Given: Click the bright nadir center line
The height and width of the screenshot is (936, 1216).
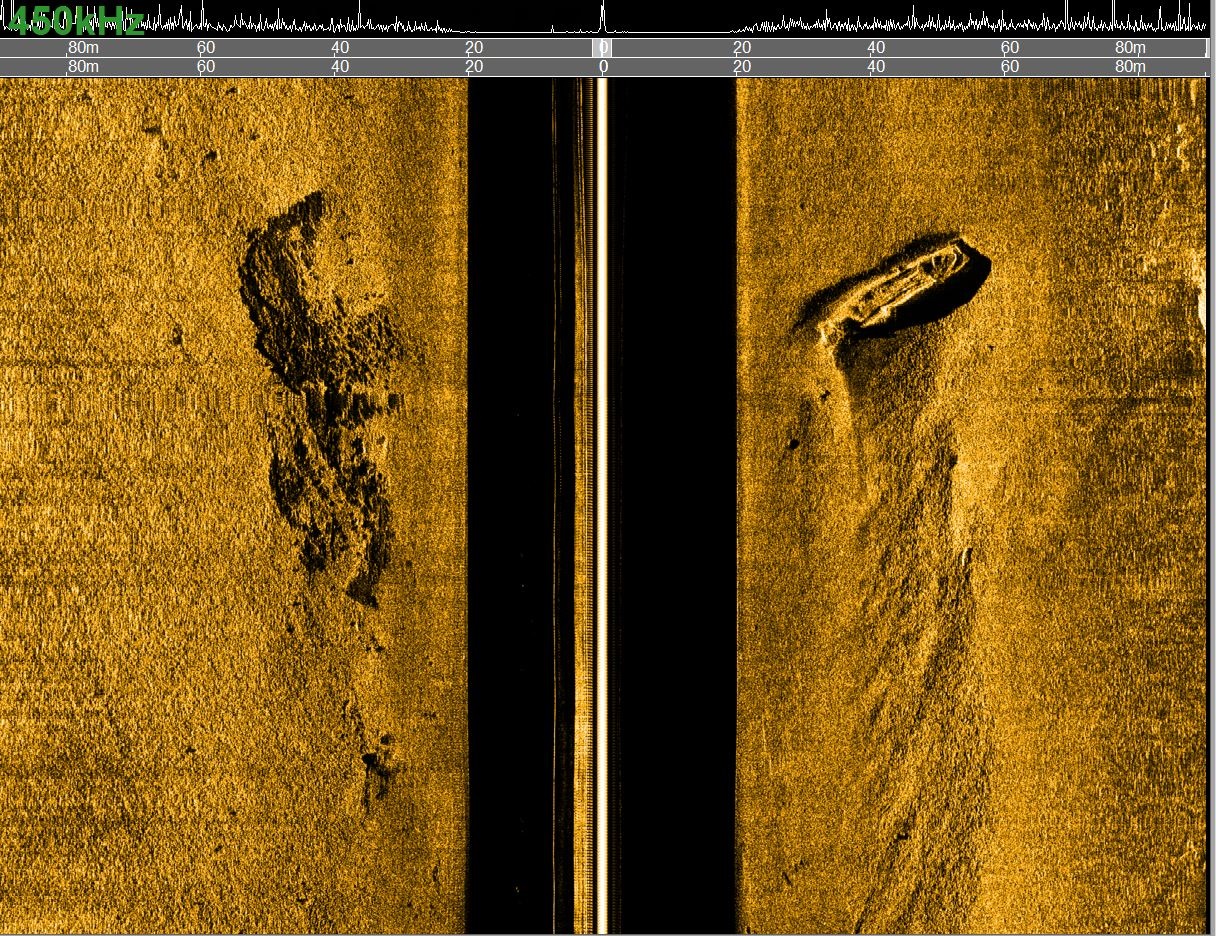Looking at the screenshot, I should click(602, 505).
